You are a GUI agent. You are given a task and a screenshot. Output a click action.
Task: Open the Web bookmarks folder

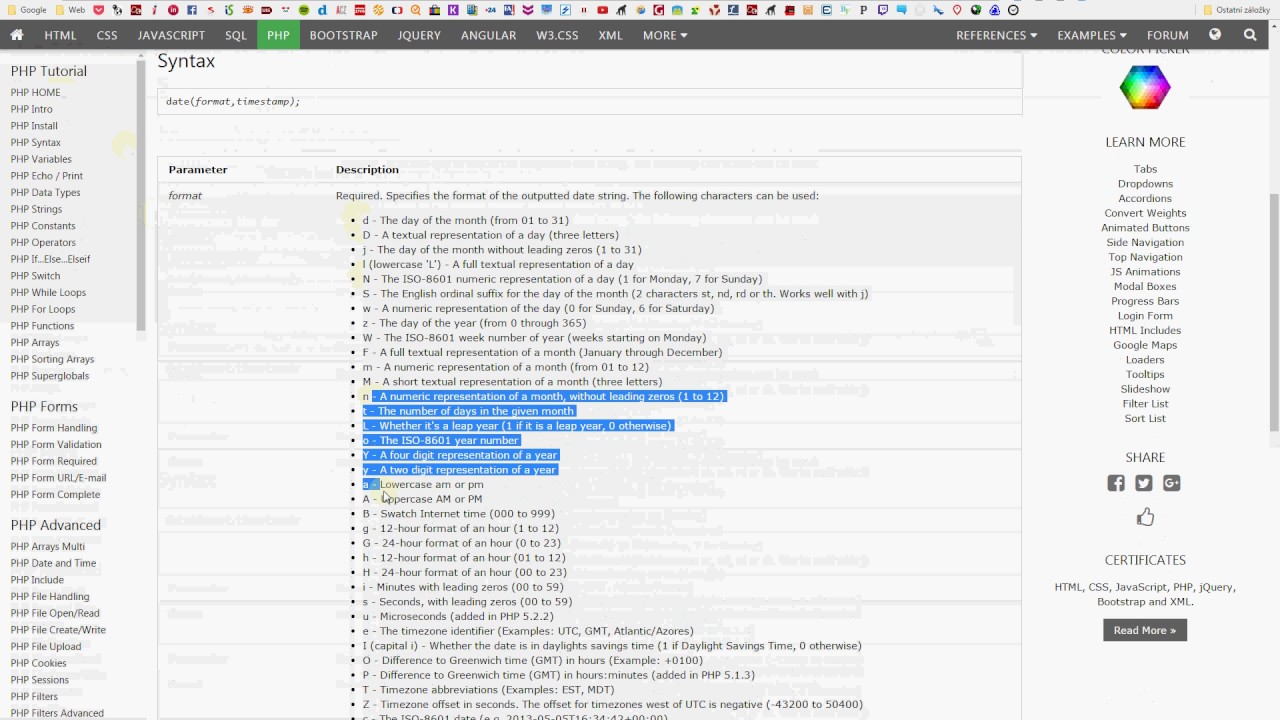[x=69, y=10]
